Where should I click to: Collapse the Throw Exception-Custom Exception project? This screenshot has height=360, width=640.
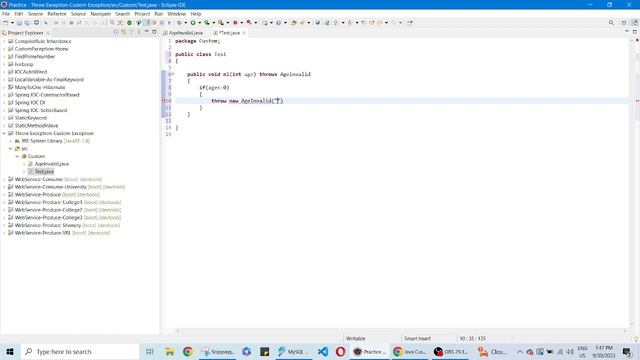point(4,133)
